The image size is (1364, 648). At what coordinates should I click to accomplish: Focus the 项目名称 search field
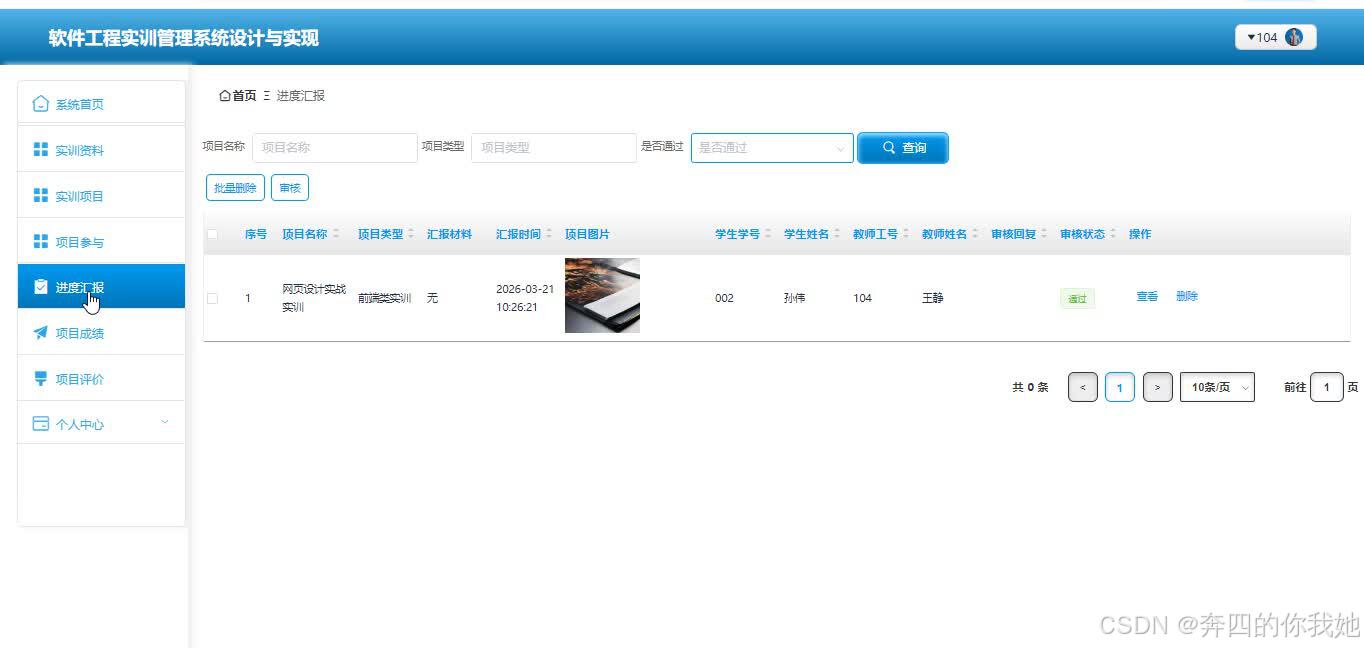tap(335, 148)
